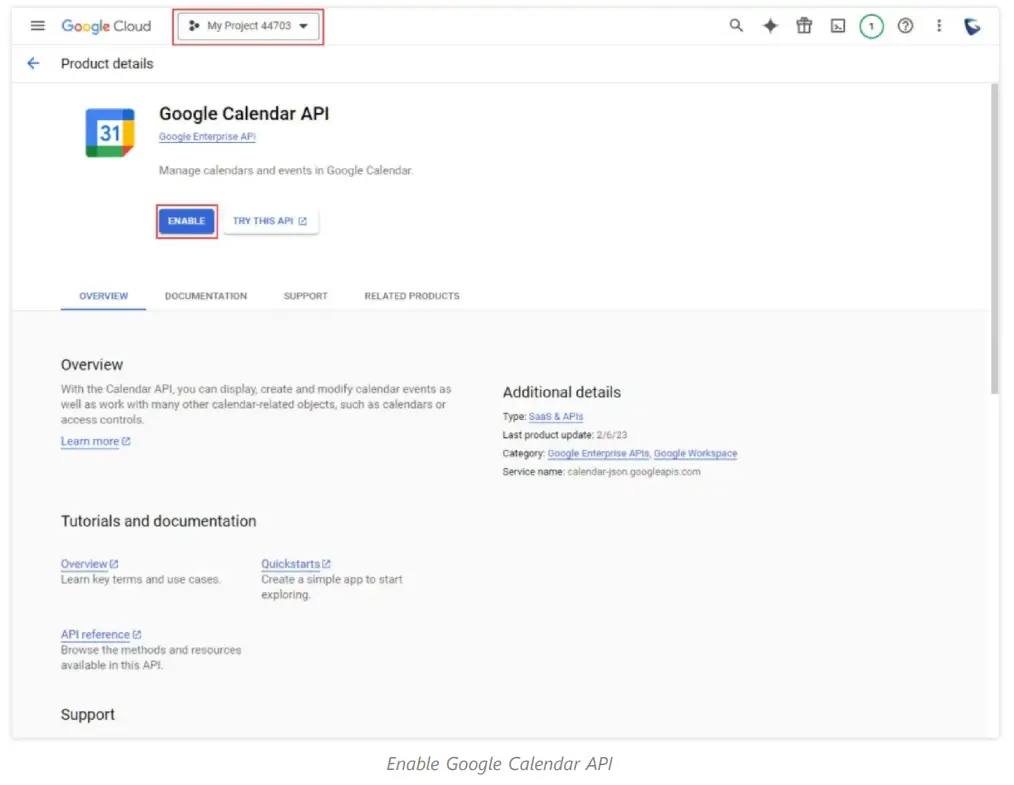This screenshot has height=785, width=1014.
Task: Switch to the SUPPORT tab
Action: pos(305,296)
